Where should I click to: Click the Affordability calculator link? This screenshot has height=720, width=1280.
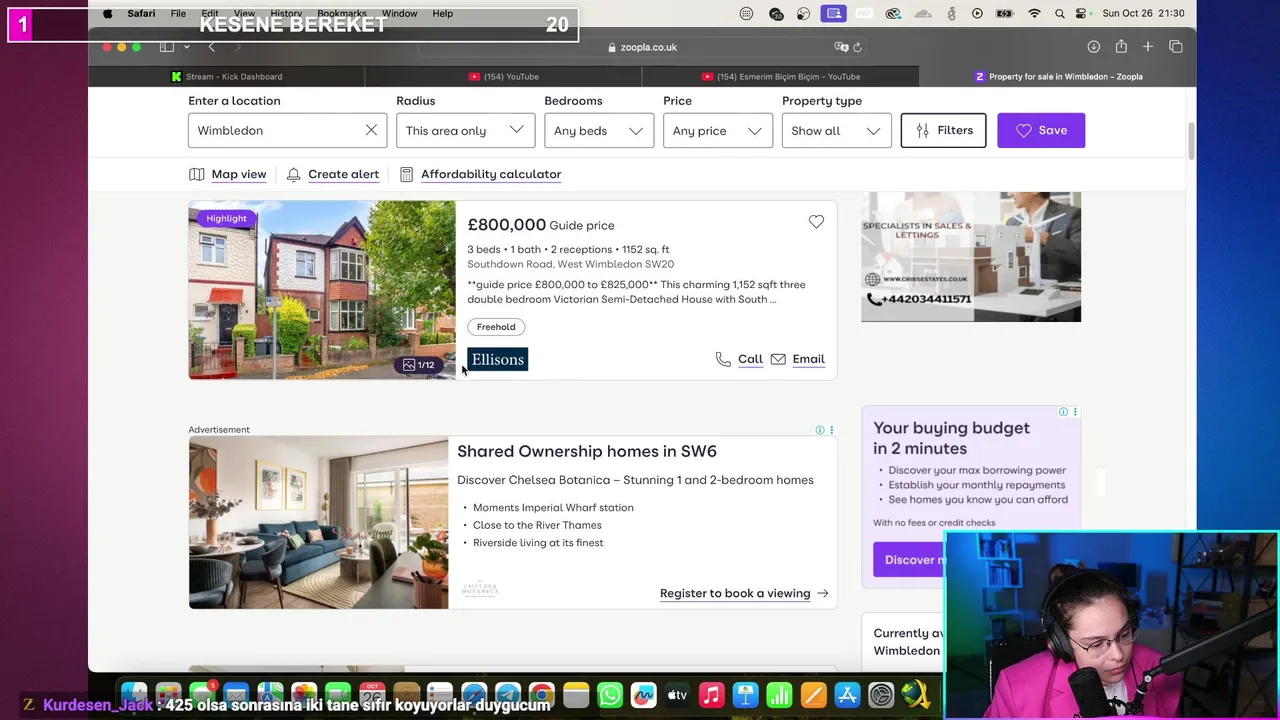[491, 174]
